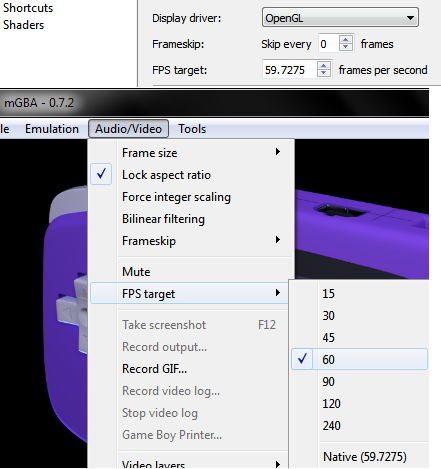The width and height of the screenshot is (441, 469).
Task: Select 120 as FPS target
Action: [359, 404]
